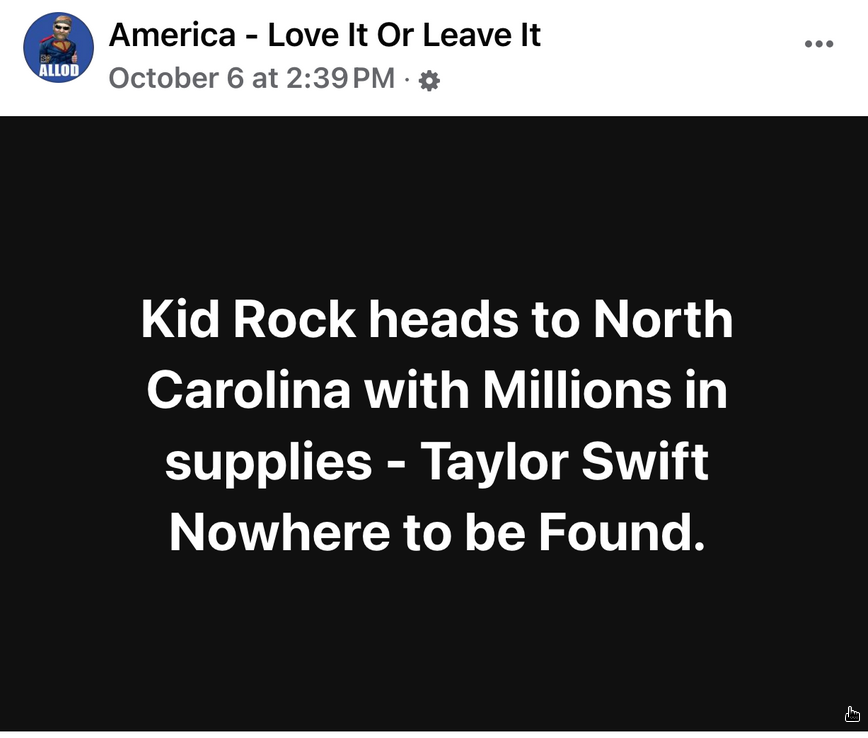
Task: Visit the America - Love It Or Leave It page
Action: coord(324,35)
